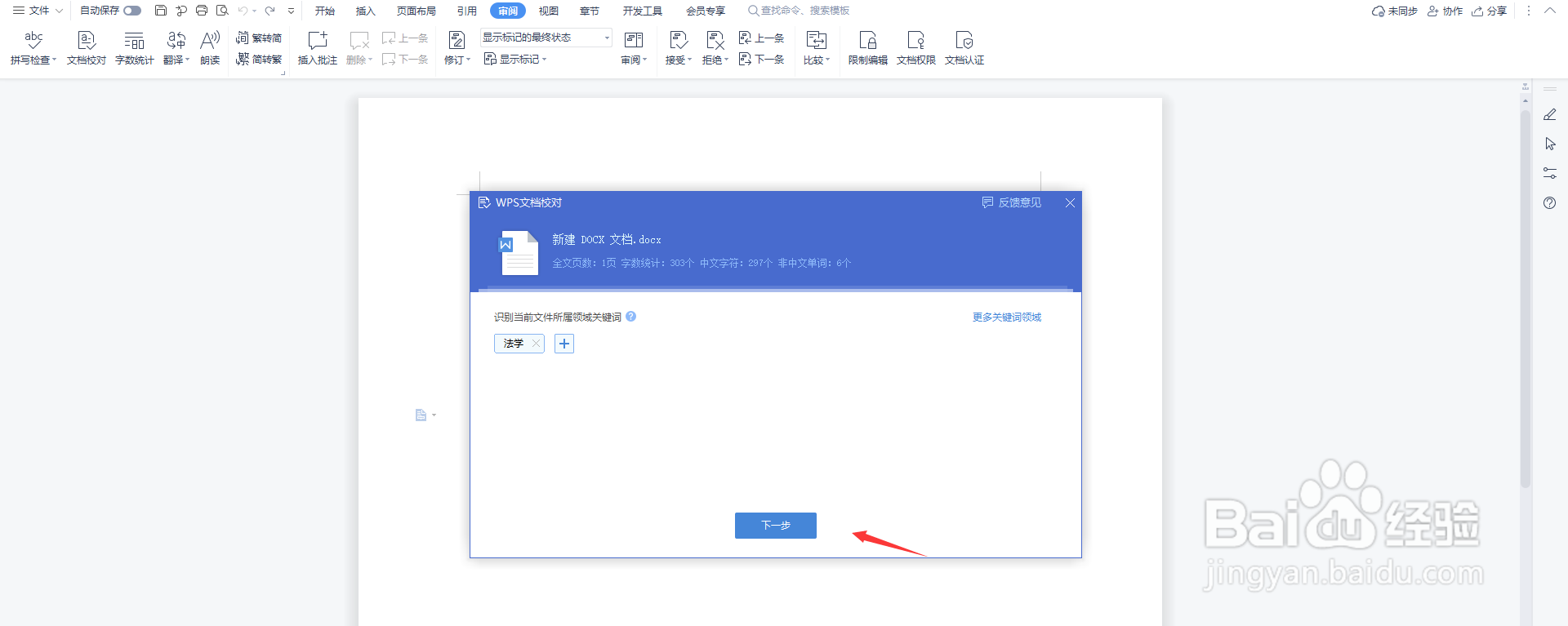The height and width of the screenshot is (626, 1568).
Task: Open the 审阅 review pane button
Action: point(634,48)
